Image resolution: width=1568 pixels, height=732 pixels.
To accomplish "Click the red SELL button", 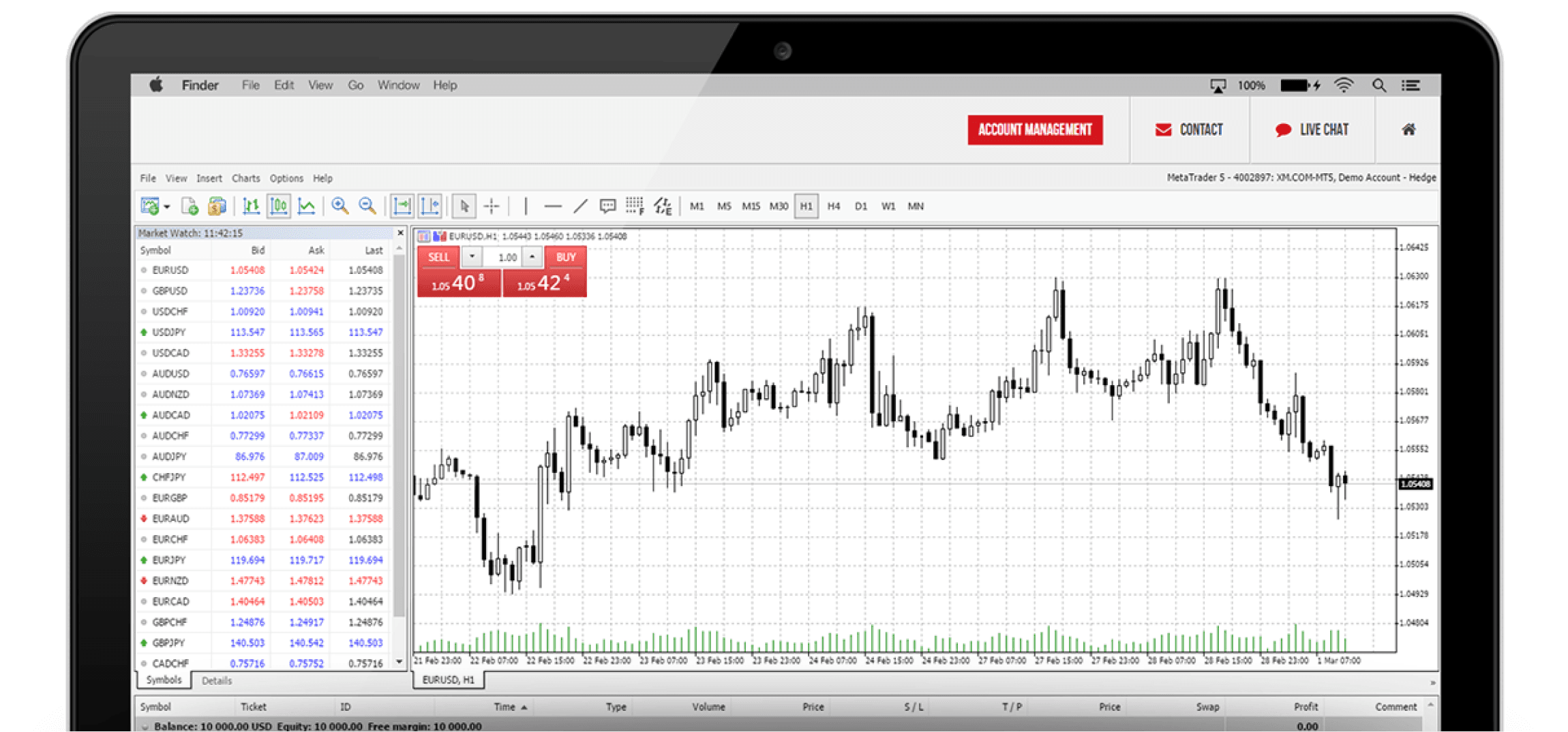I will pos(438,257).
